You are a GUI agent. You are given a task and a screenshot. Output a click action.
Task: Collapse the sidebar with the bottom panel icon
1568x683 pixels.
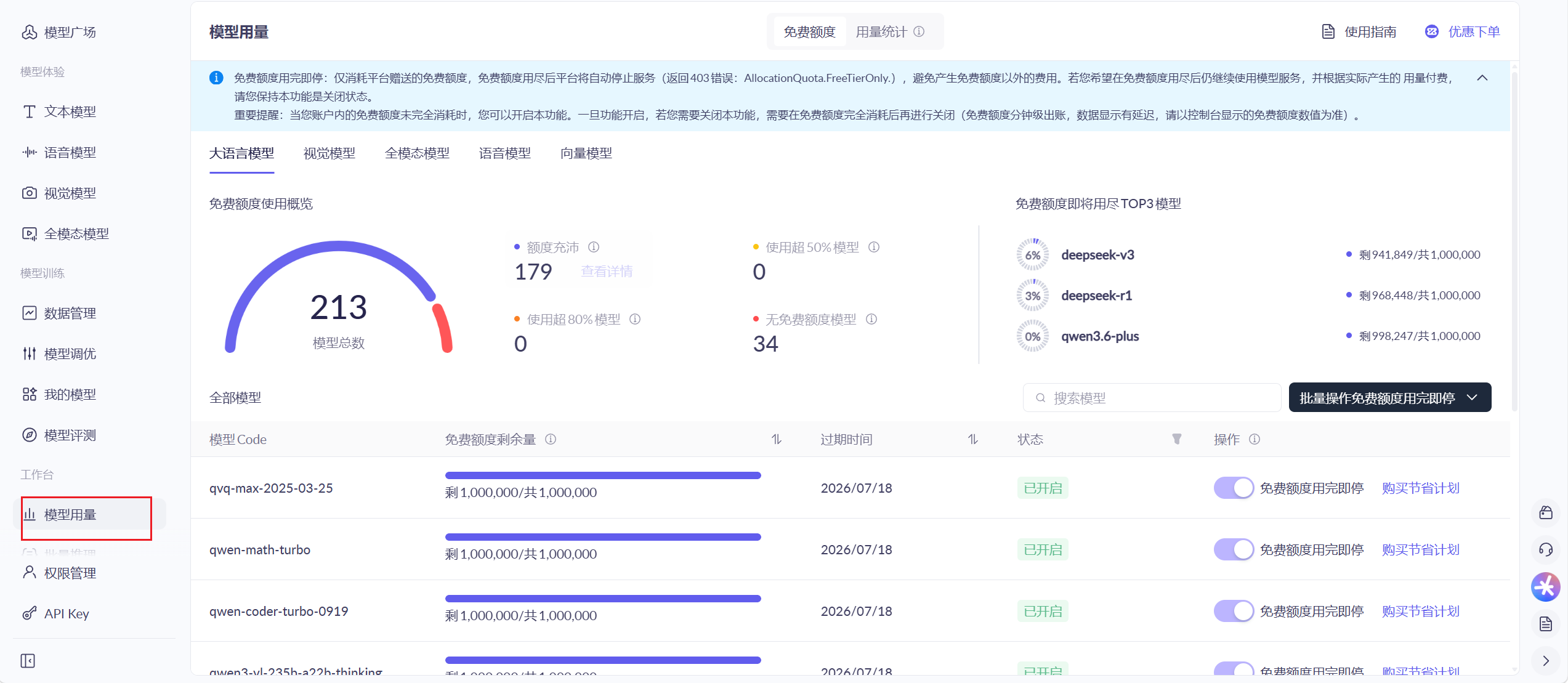28,661
